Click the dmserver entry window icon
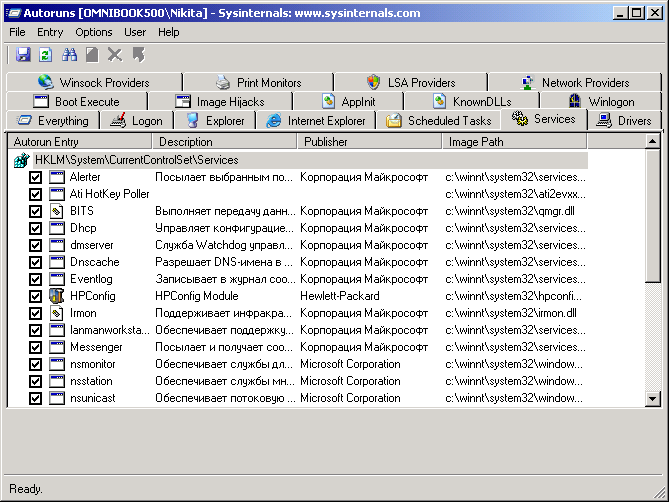The height and width of the screenshot is (502, 669). 56,245
